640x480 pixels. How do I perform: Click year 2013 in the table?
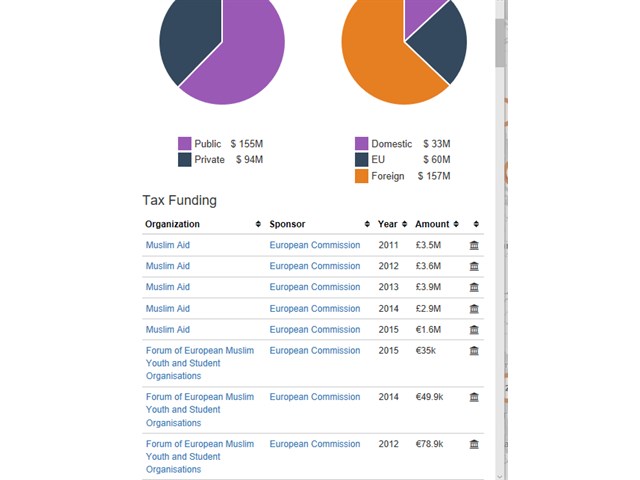click(x=388, y=287)
